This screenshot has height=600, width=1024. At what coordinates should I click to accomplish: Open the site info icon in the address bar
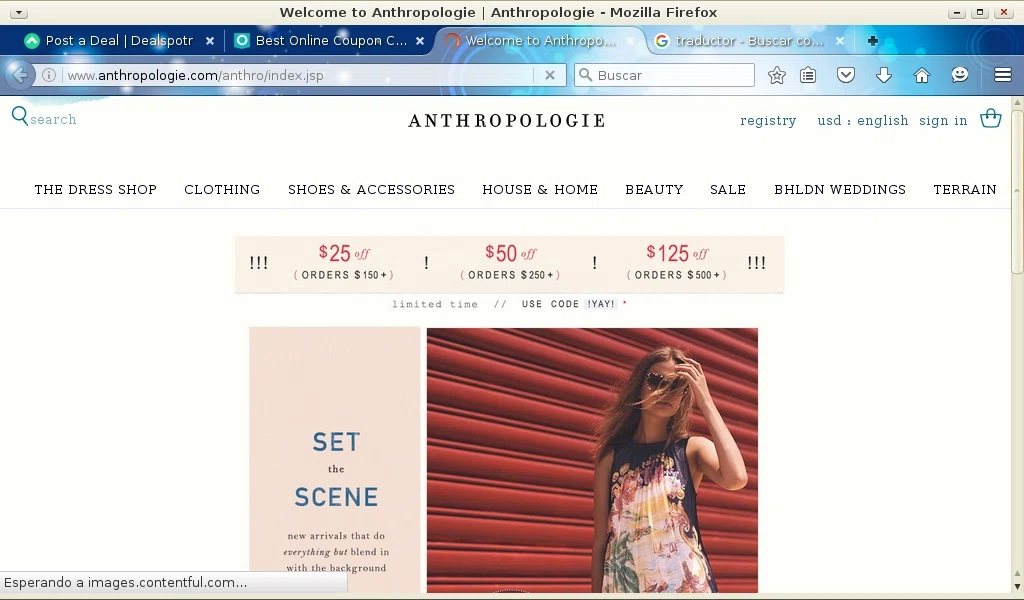(x=48, y=75)
